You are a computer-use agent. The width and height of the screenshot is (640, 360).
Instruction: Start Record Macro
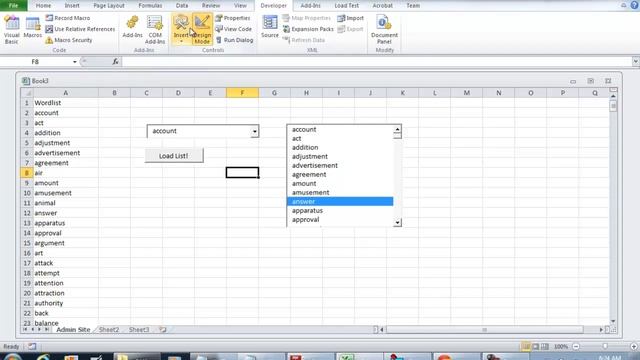(x=68, y=18)
